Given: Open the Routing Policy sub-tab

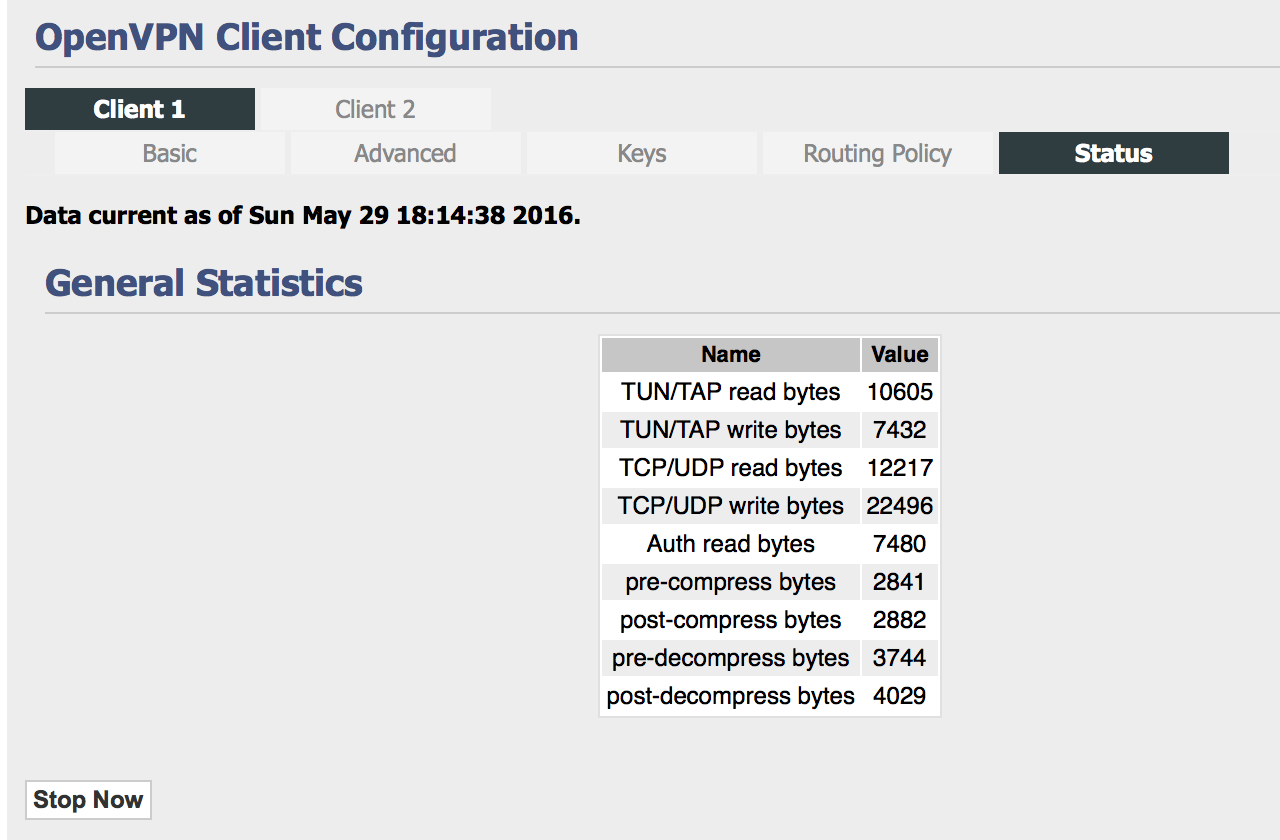Looking at the screenshot, I should pos(877,153).
